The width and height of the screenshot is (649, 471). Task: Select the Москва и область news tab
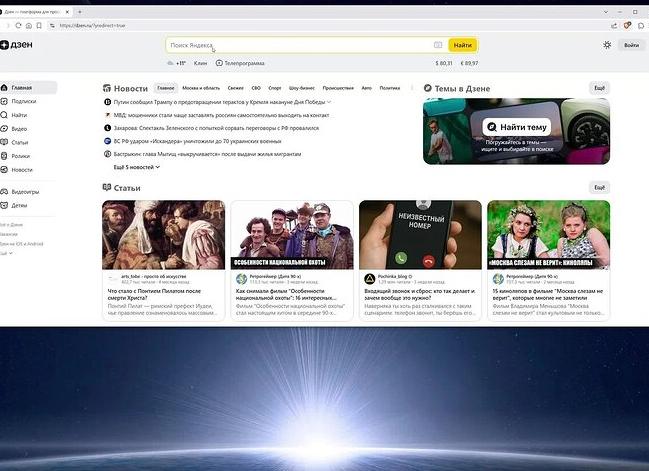201,88
